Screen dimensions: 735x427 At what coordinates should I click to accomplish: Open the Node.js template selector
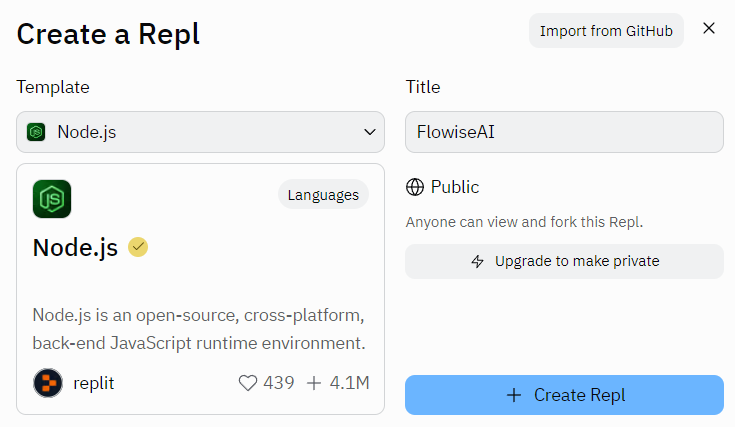tap(200, 132)
